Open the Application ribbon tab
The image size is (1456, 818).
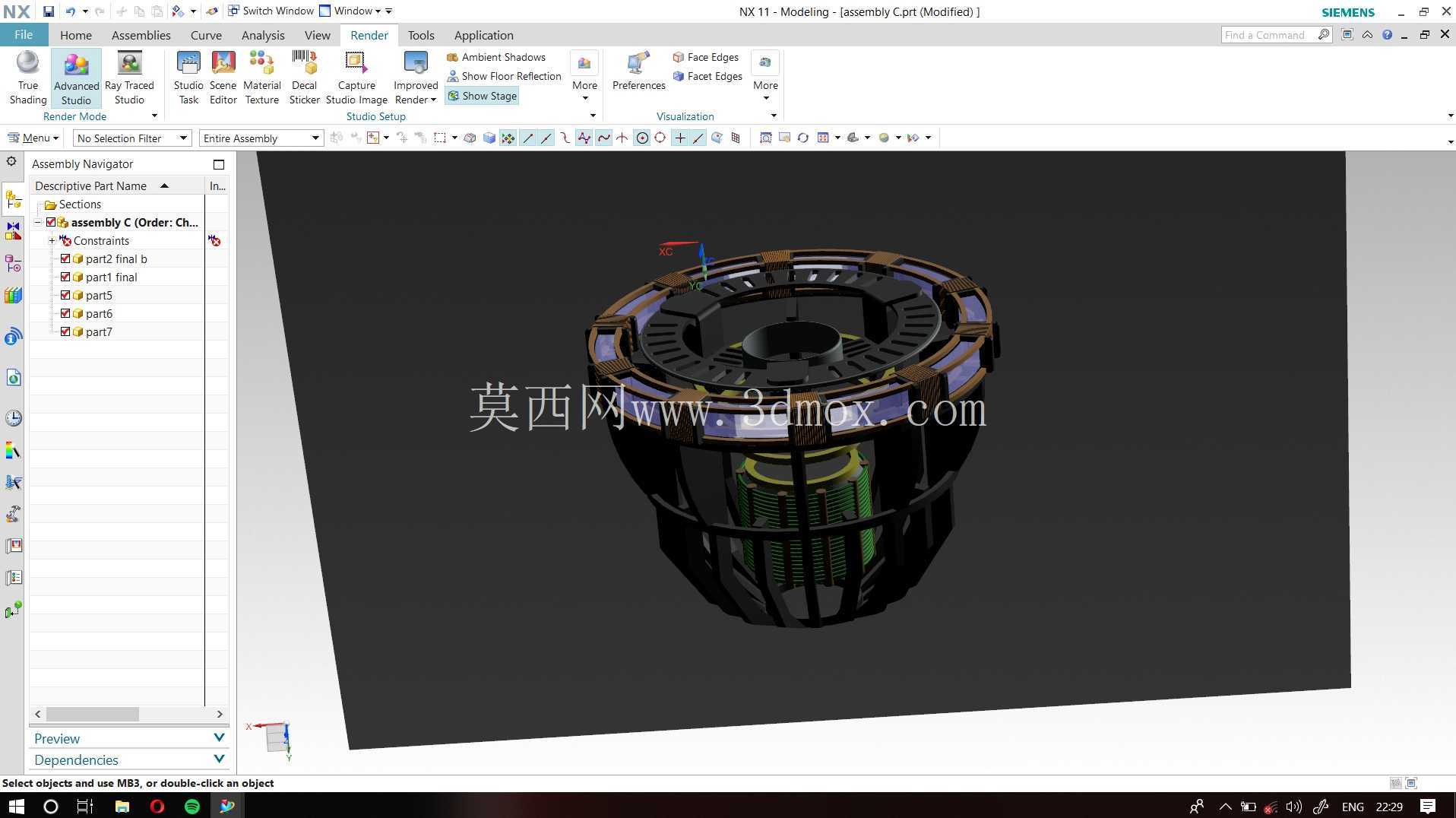point(483,35)
